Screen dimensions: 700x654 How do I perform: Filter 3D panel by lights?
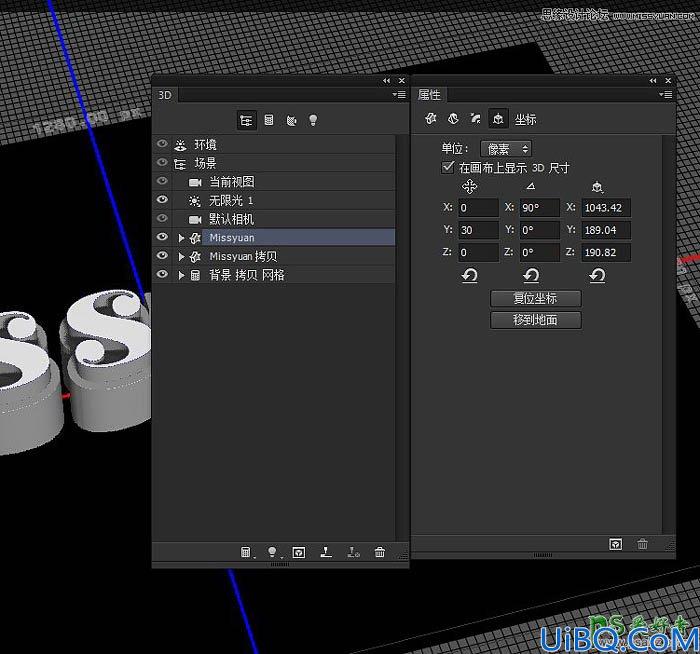tap(313, 120)
